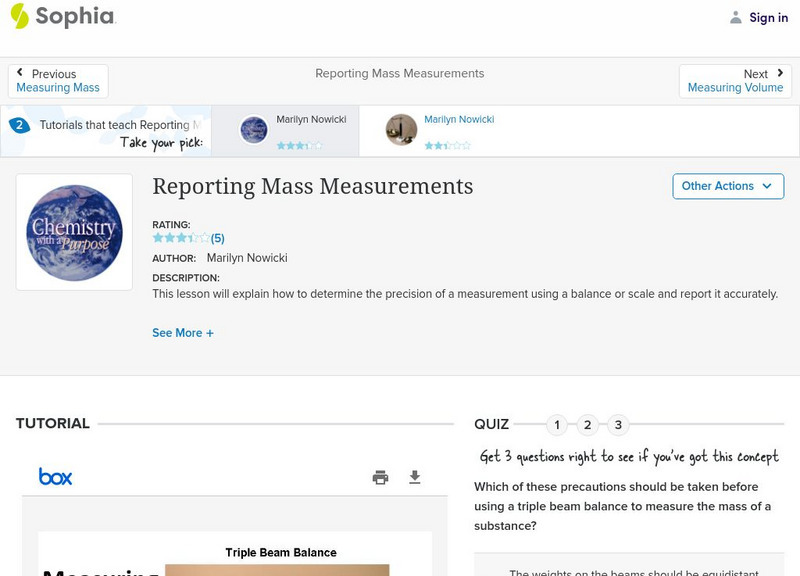
Task: Select the first Marilyn Nowicki tutorial avatar
Action: [x=254, y=130]
